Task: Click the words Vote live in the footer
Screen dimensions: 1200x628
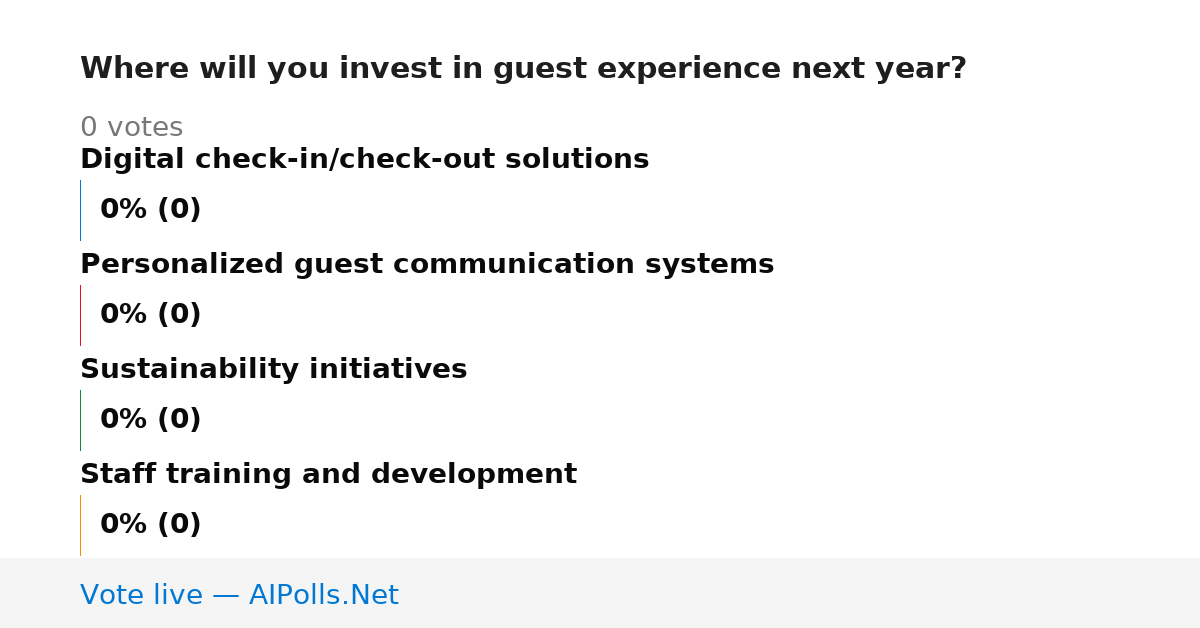Action: click(141, 595)
